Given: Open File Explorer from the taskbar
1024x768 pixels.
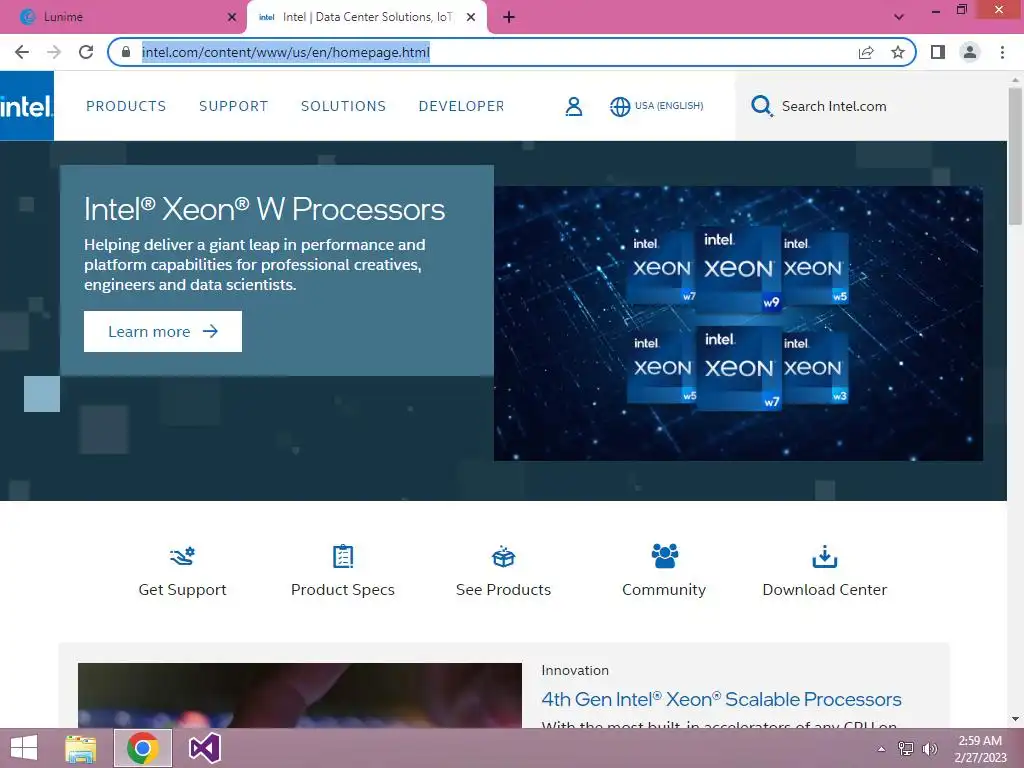Looking at the screenshot, I should [x=80, y=748].
